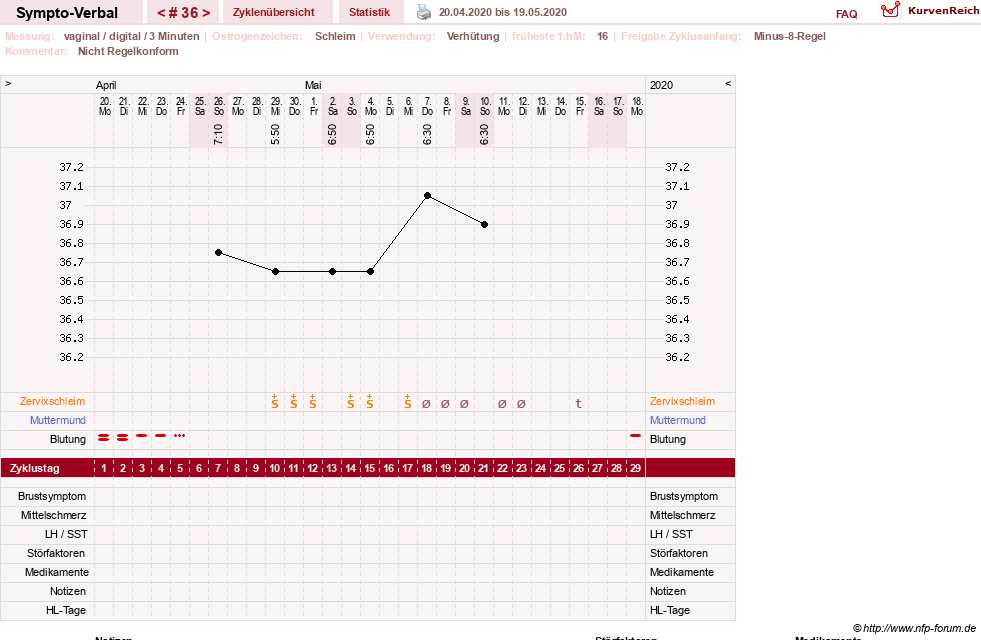
Task: Click the measurement time 7:10
Action: (x=218, y=134)
